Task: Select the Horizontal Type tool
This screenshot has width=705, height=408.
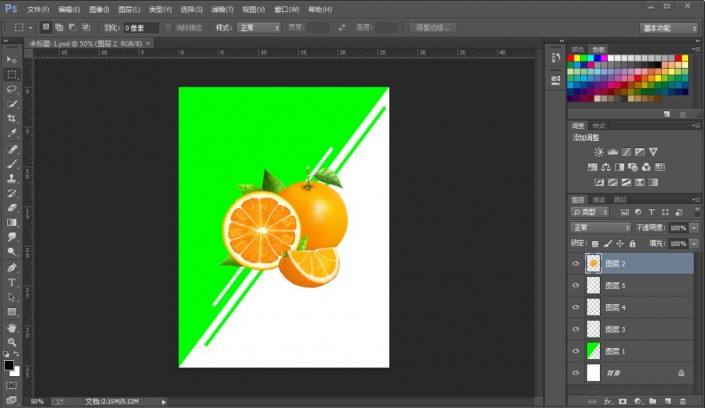Action: [x=12, y=282]
